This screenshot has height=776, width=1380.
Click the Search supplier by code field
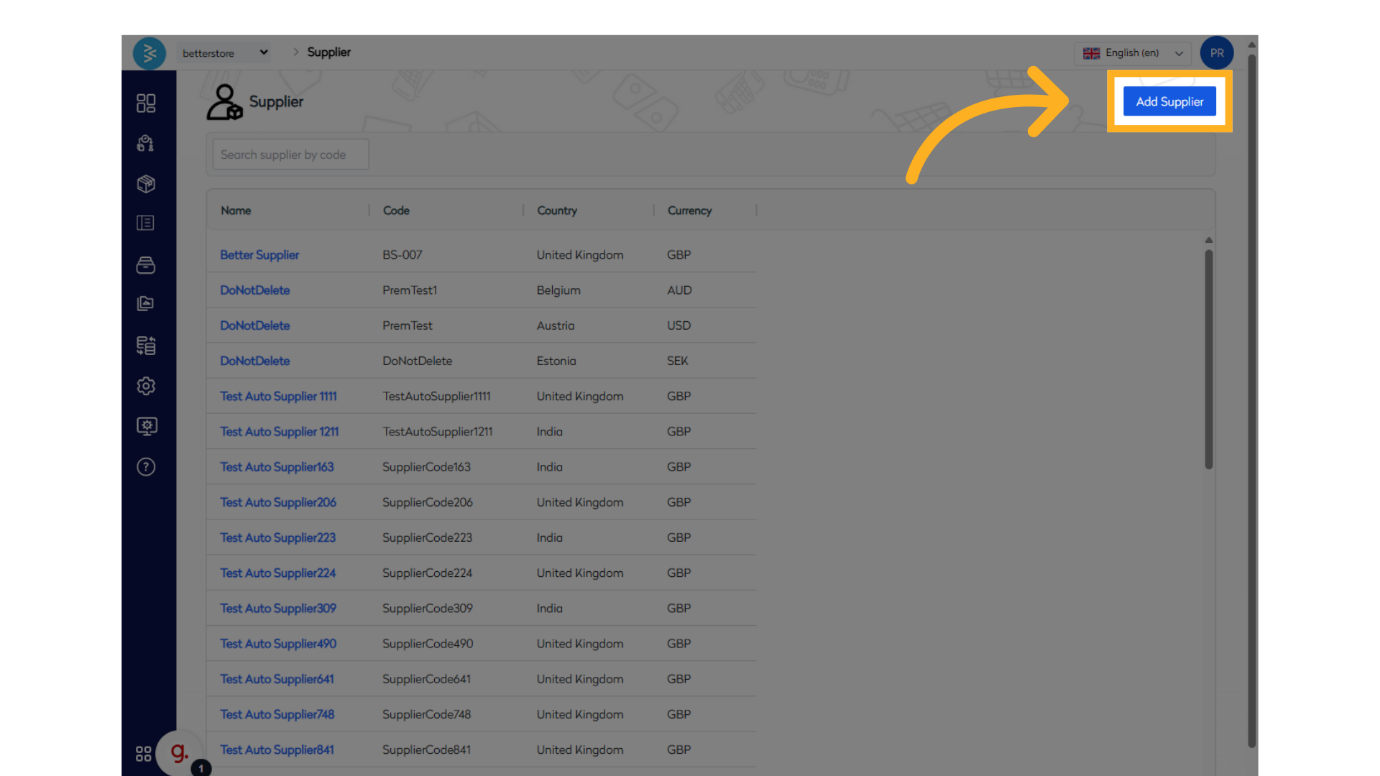point(290,155)
